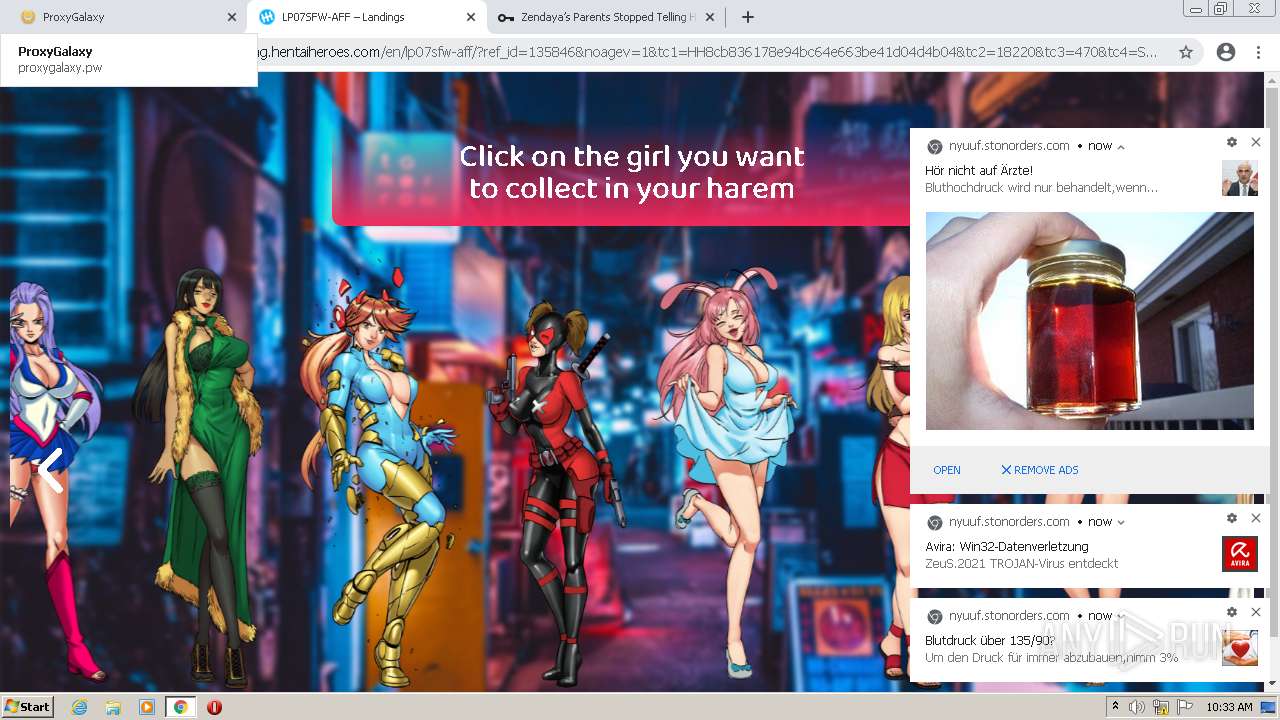Screen dimensions: 1280x720
Task: Launch Internet Explorer from the taskbar
Action: (79, 707)
